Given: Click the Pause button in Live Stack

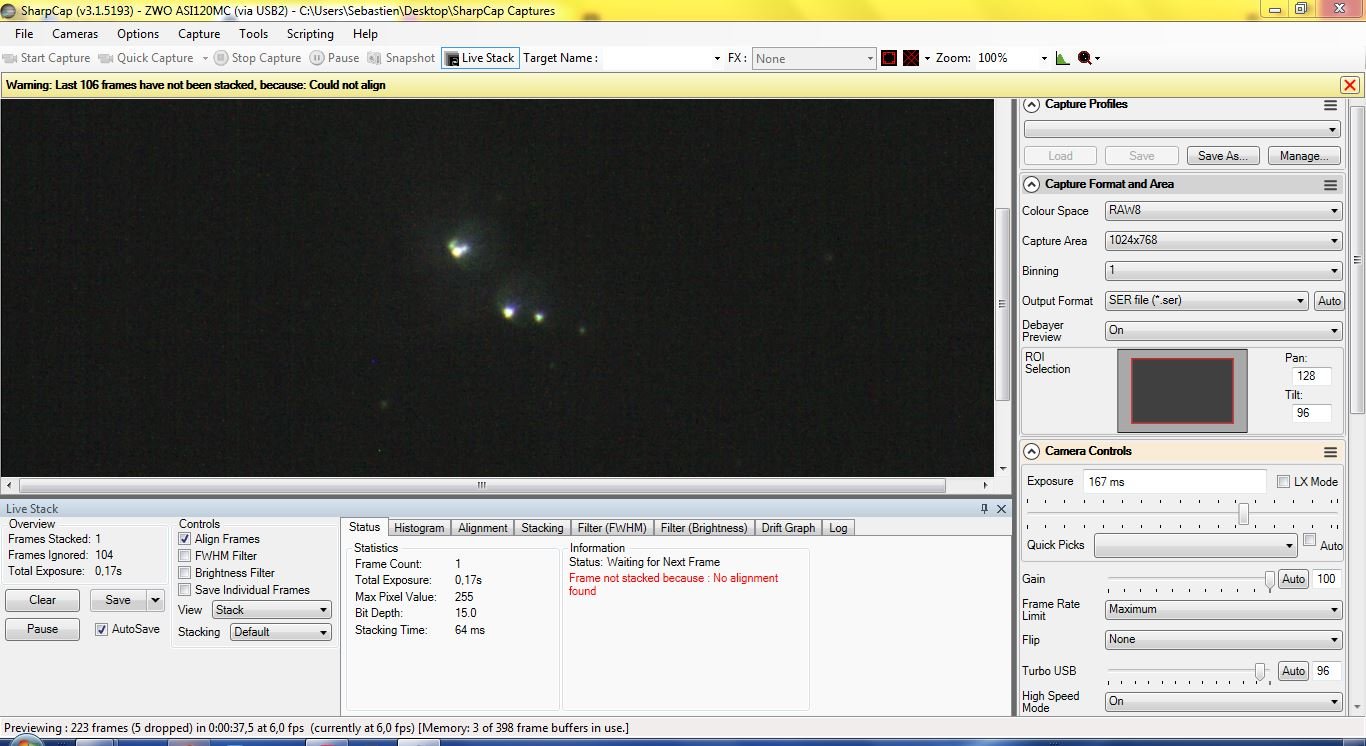Looking at the screenshot, I should pos(42,629).
